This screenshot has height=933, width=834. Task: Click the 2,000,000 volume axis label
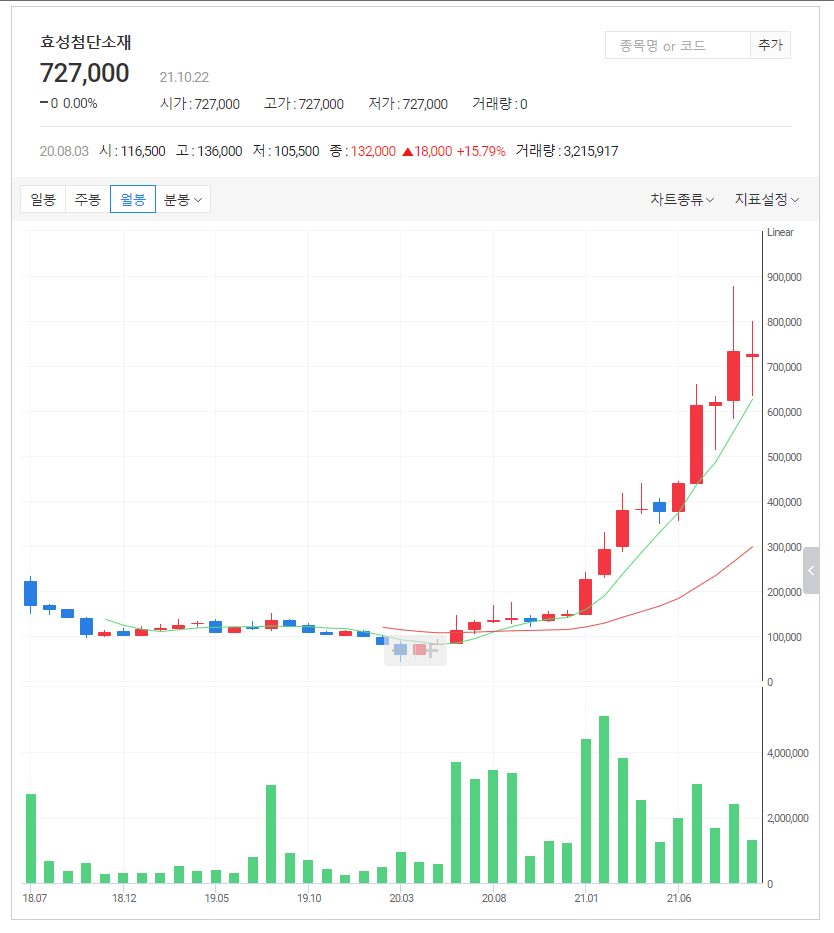pyautogui.click(x=788, y=818)
